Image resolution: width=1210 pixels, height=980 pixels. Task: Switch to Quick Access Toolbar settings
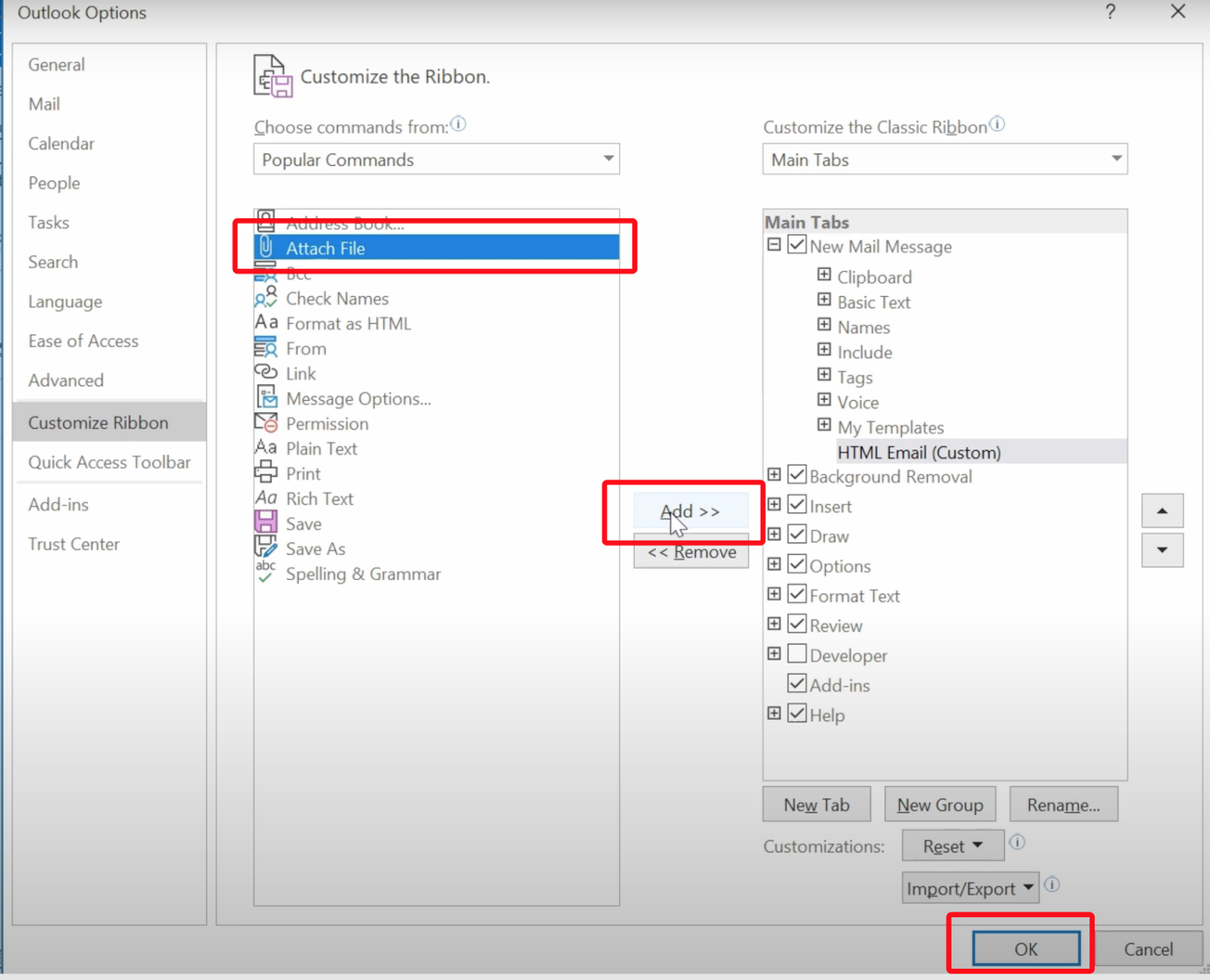[x=109, y=461]
